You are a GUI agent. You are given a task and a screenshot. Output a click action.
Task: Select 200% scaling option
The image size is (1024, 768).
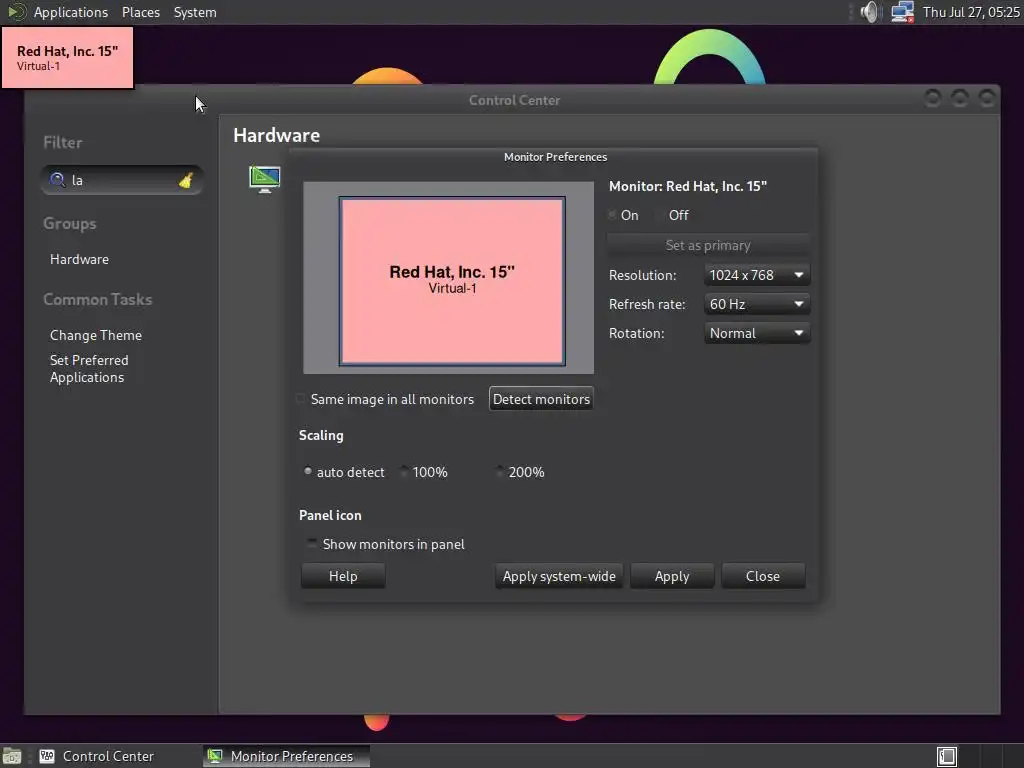[500, 471]
